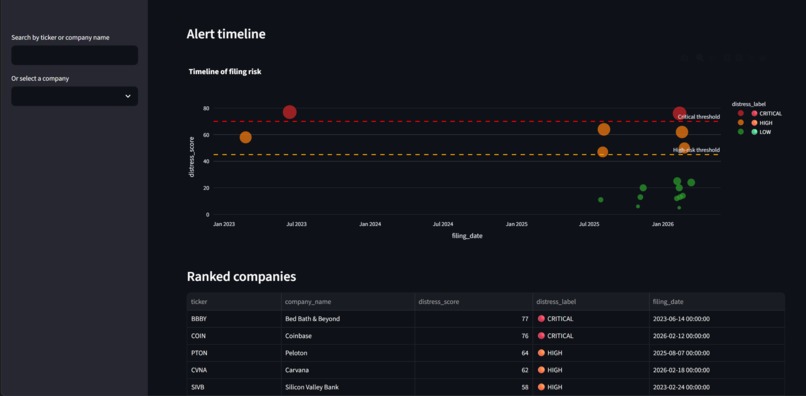Viewport: 806px width, 396px height.
Task: Click the filing date 2023-02-24 cell
Action: (x=717, y=387)
